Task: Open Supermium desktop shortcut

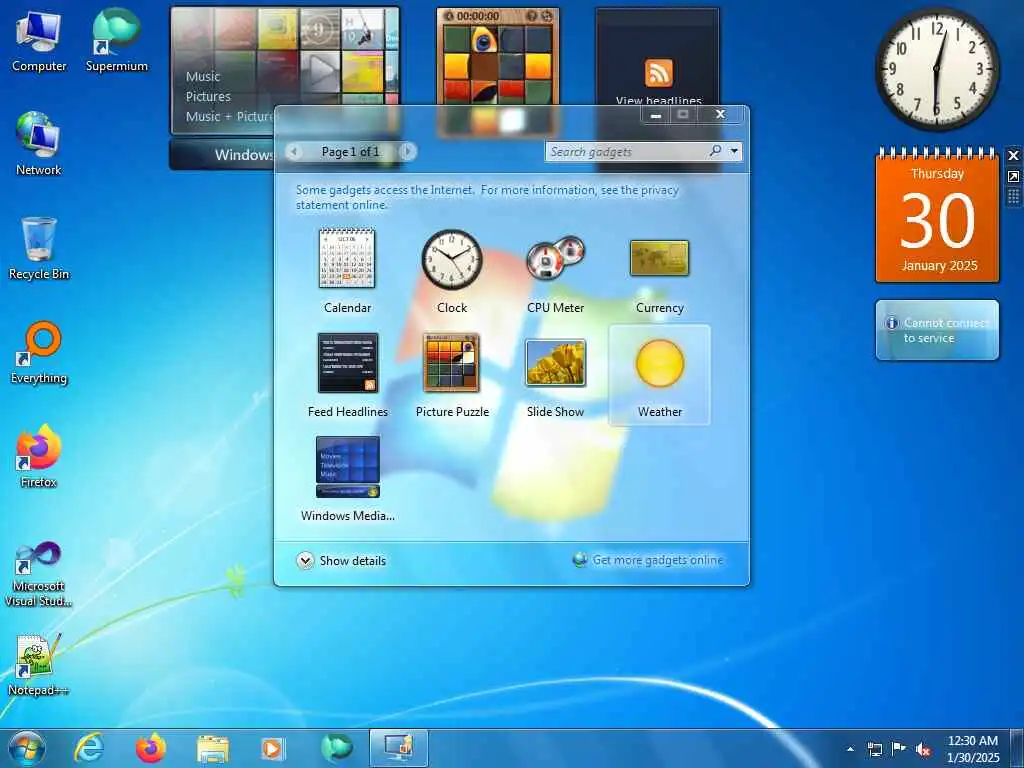Action: [x=116, y=41]
